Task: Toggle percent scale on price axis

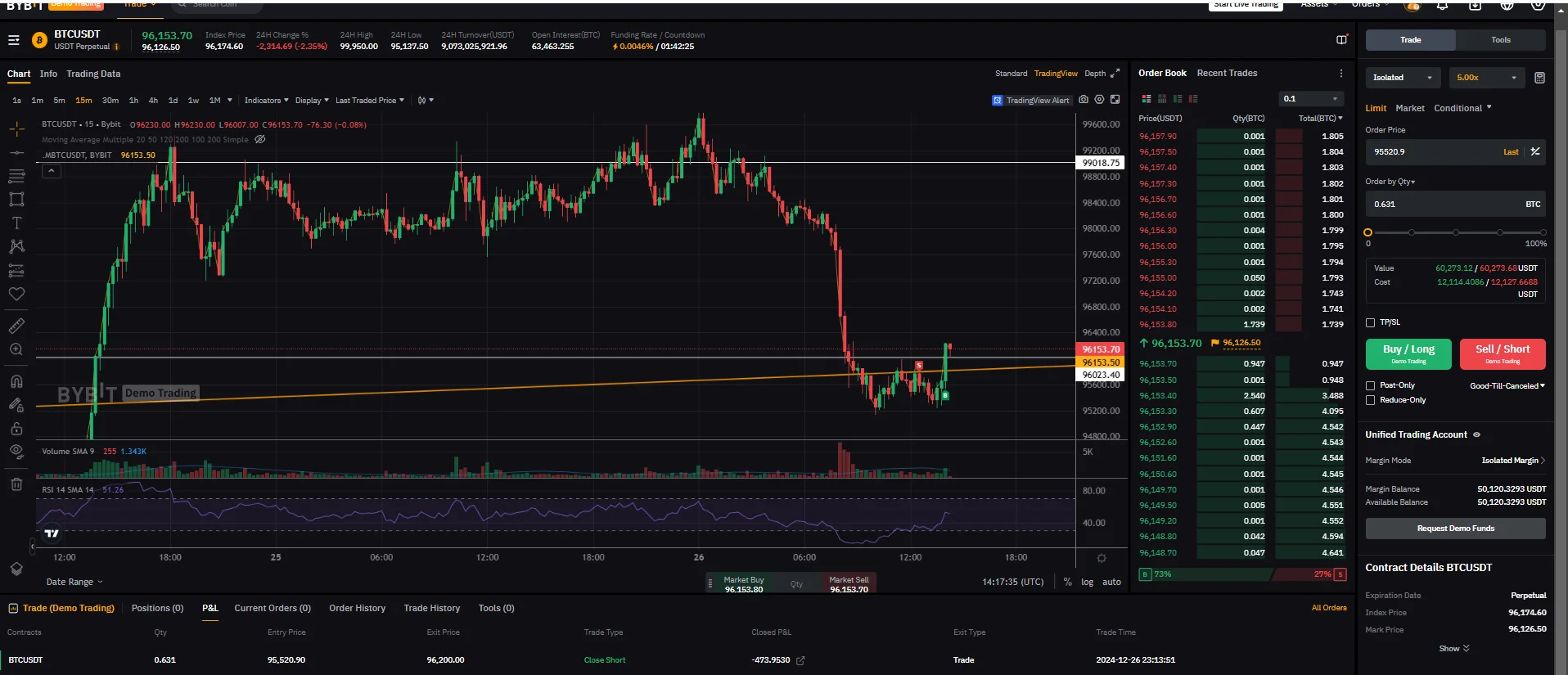Action: [x=1067, y=582]
